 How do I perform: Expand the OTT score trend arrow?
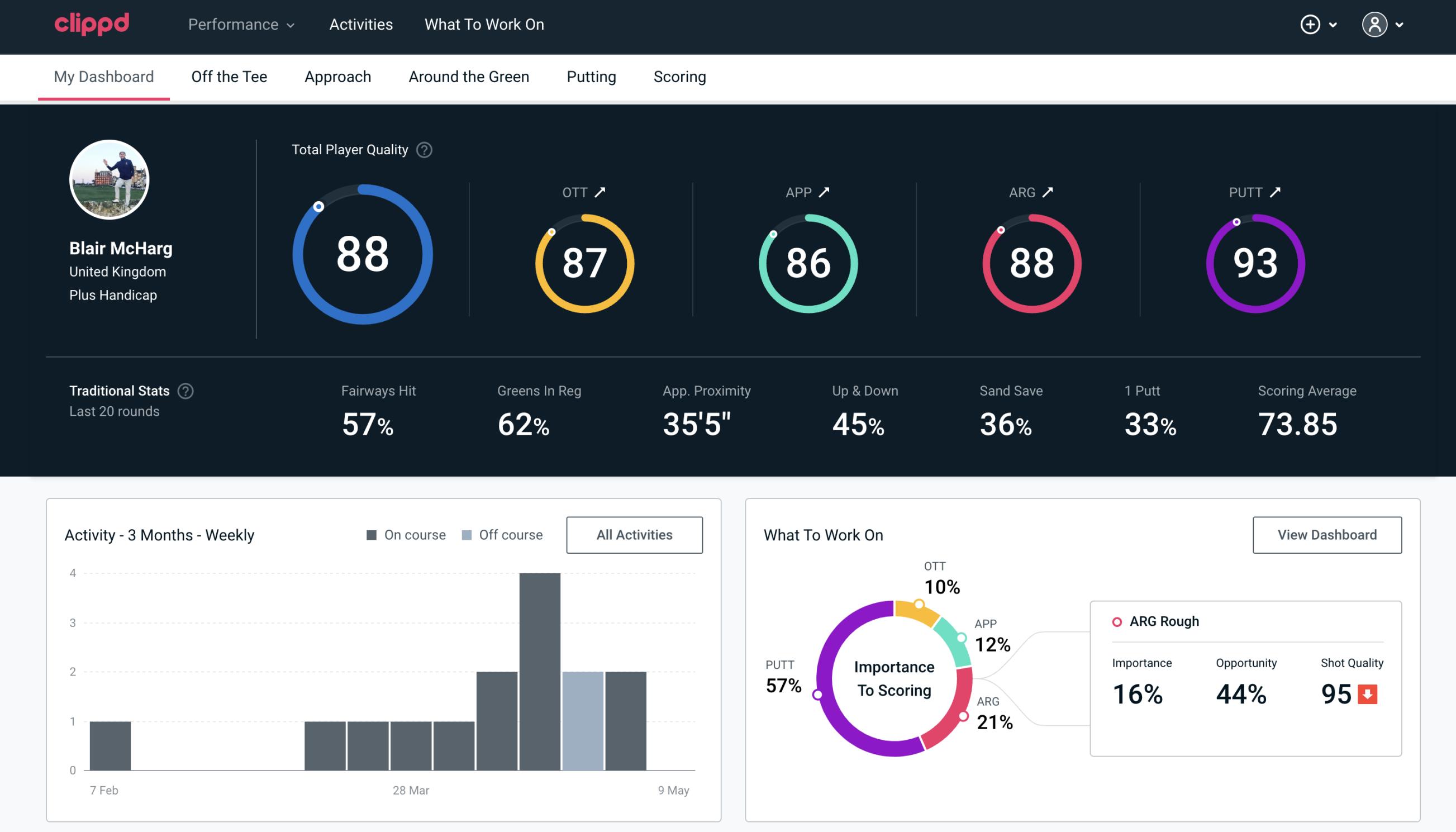coord(600,192)
